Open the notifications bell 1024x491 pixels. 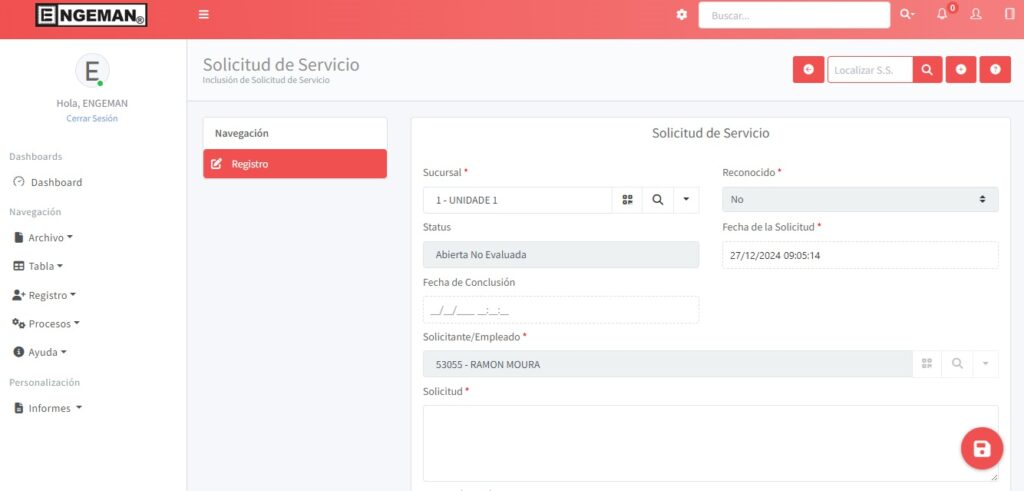[x=942, y=14]
